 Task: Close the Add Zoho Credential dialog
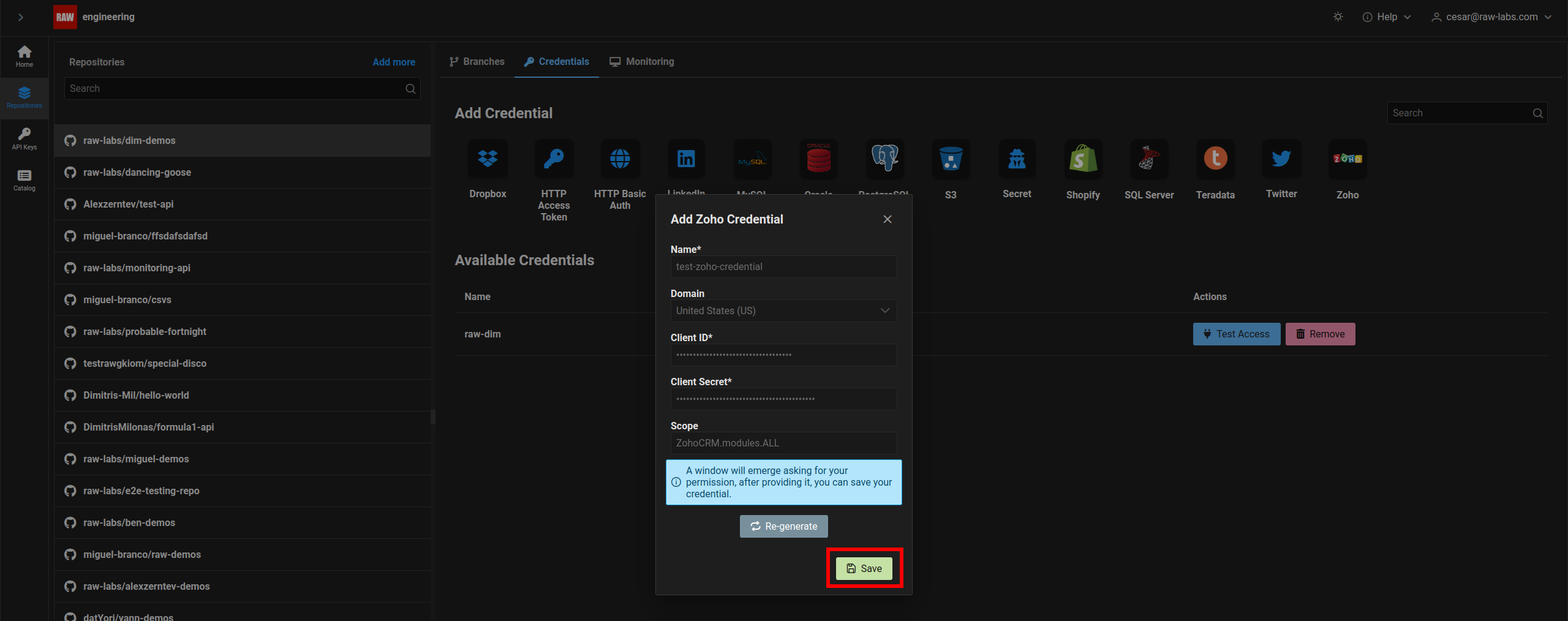[x=888, y=219]
